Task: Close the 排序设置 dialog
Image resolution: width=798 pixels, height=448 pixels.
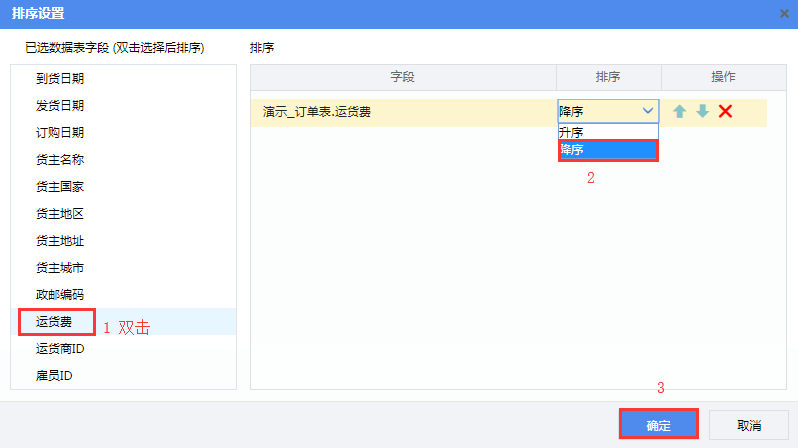Action: [785, 13]
